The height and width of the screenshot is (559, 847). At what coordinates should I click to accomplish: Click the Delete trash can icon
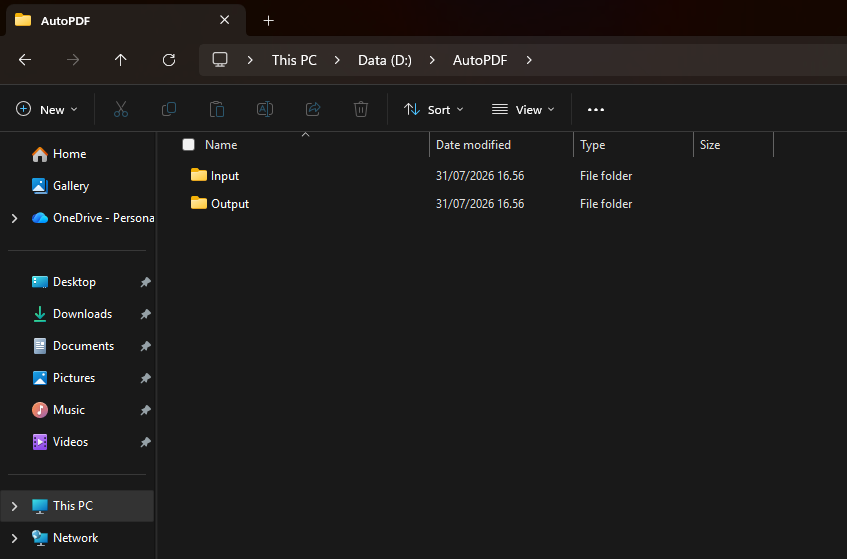pyautogui.click(x=361, y=110)
